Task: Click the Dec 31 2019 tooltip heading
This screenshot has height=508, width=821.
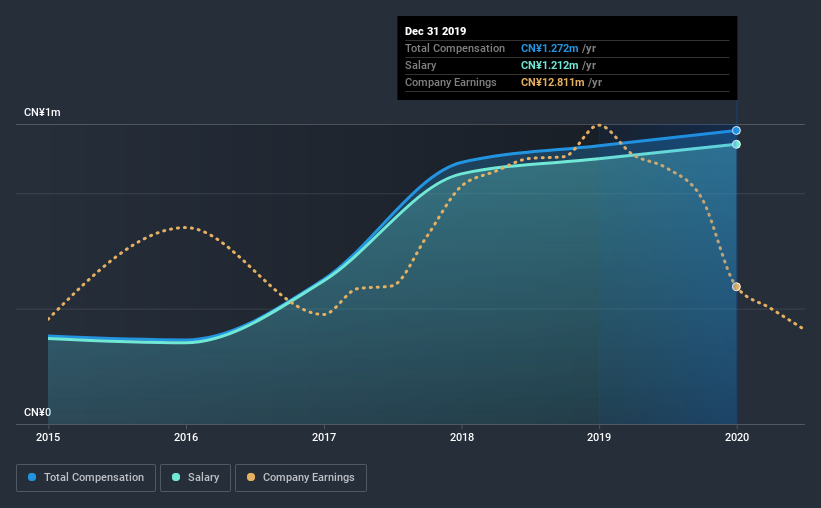Action: pos(436,31)
